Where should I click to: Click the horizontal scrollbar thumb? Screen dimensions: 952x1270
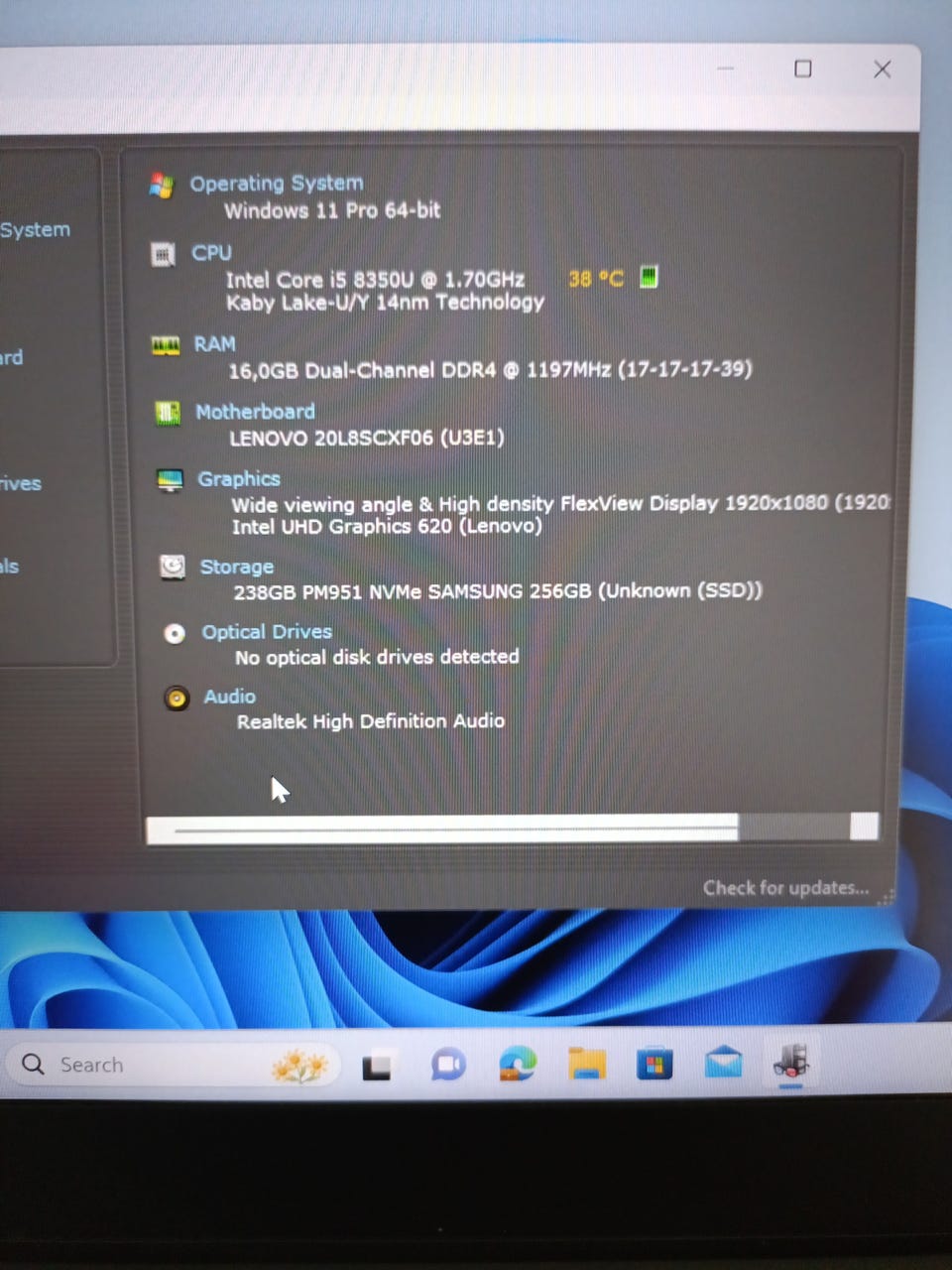coord(444,828)
